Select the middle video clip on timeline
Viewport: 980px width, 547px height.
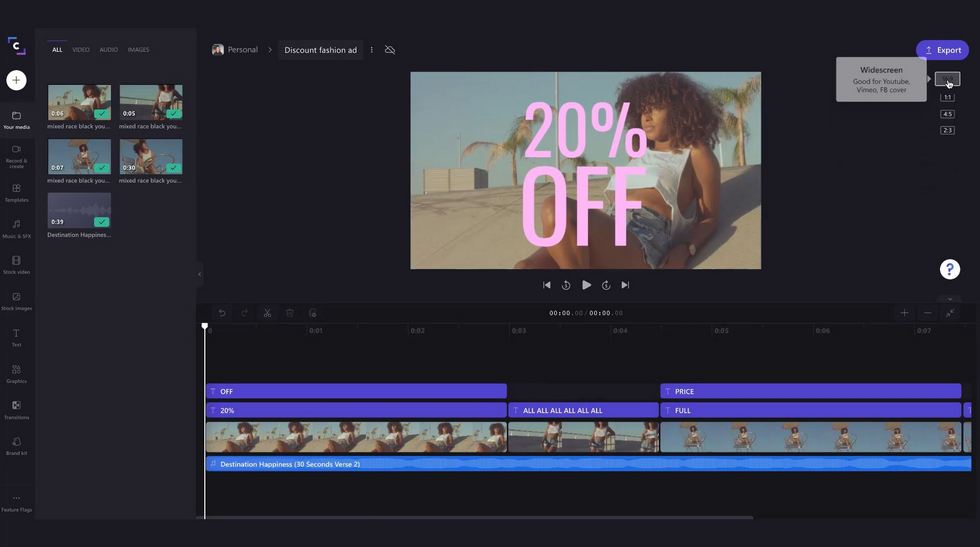584,437
